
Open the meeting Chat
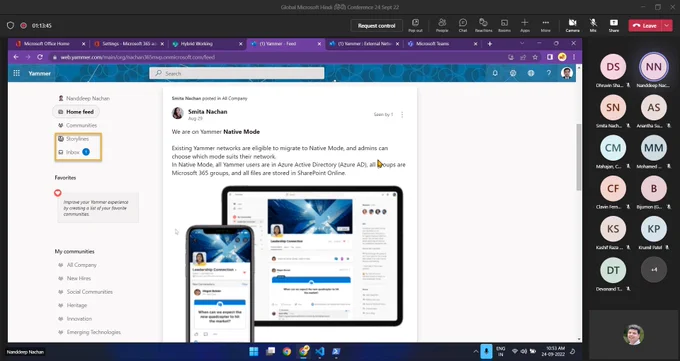463,25
